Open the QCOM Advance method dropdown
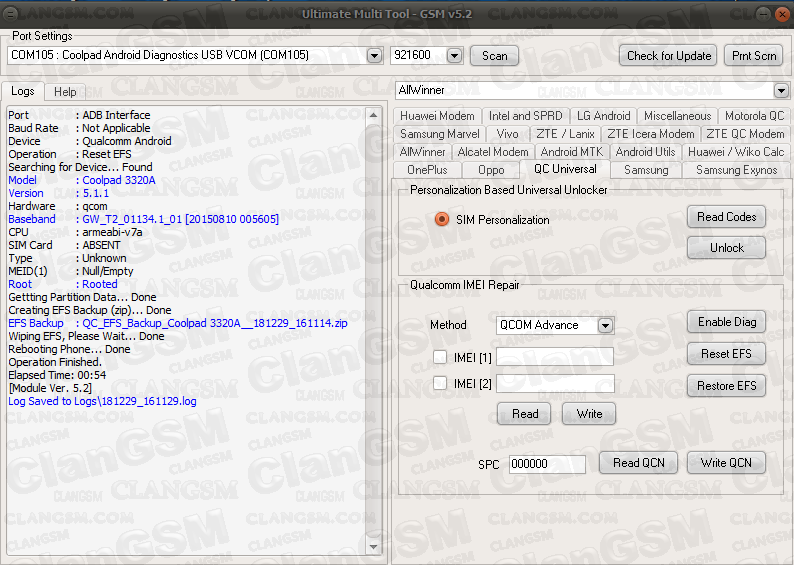 (605, 326)
